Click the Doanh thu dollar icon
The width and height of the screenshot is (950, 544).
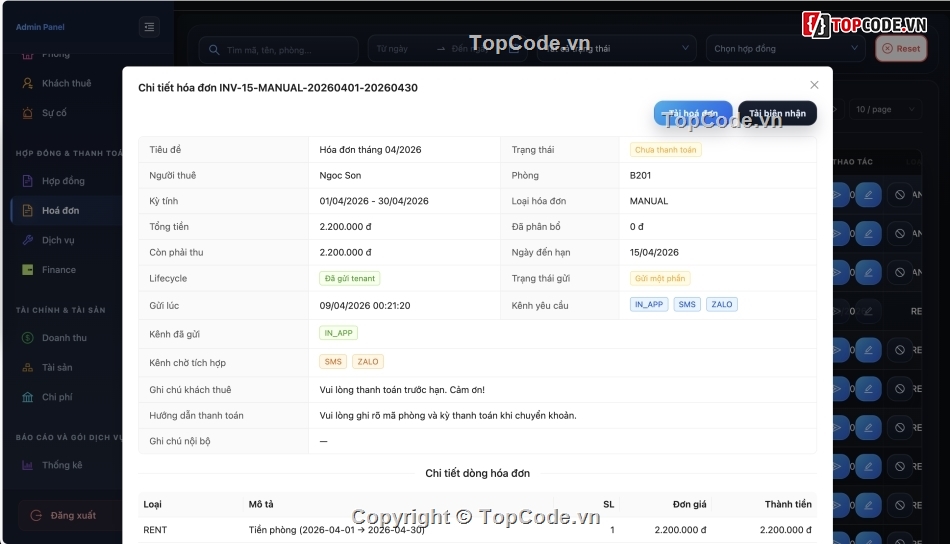point(27,337)
